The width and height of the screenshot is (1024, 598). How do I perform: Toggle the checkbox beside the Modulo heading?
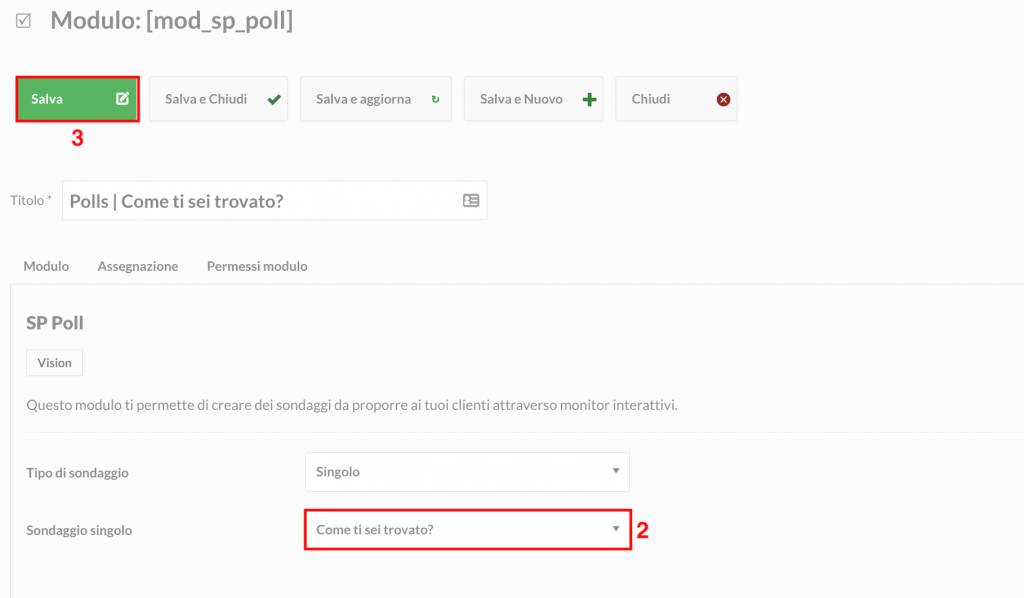point(24,21)
